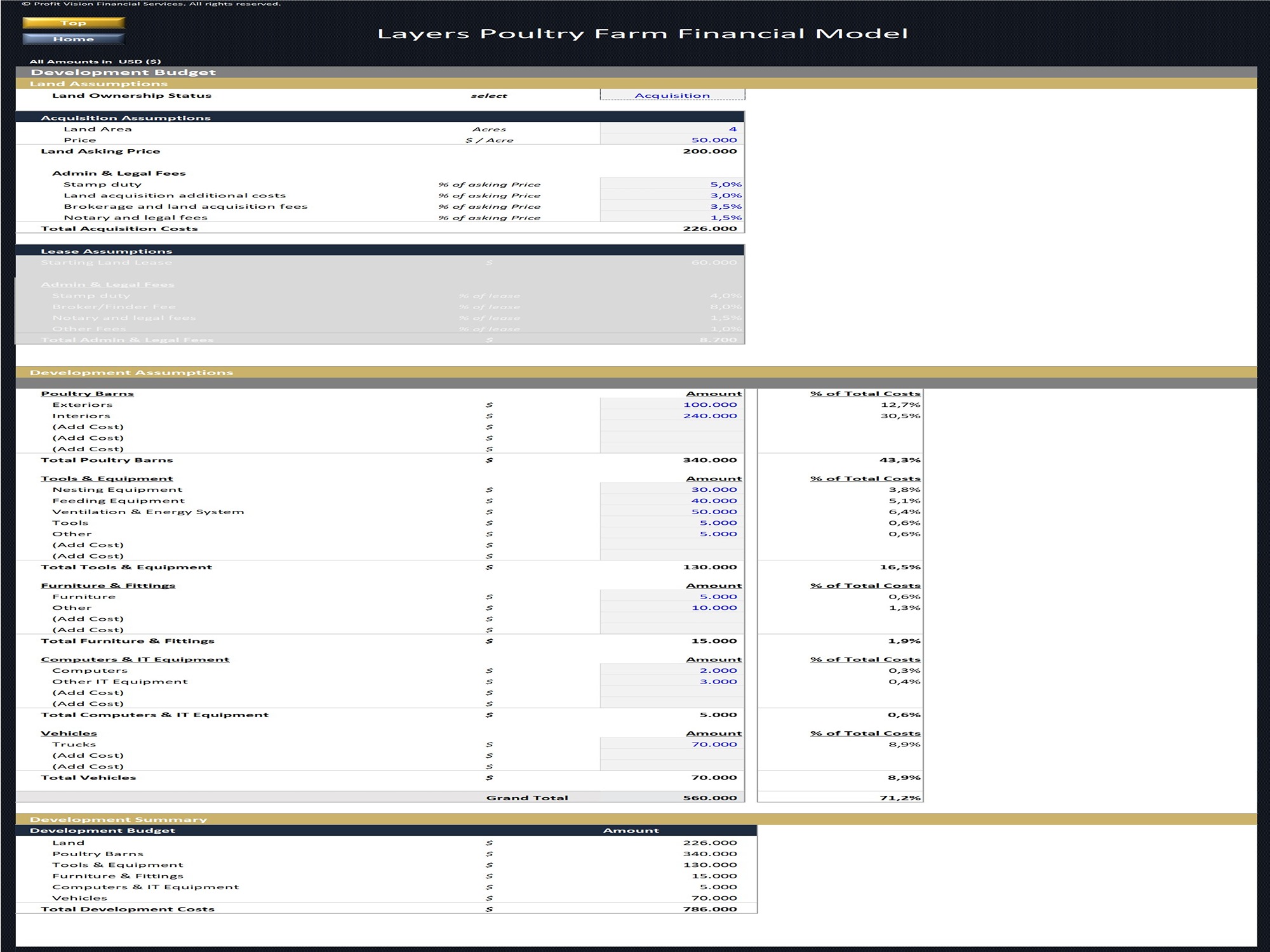This screenshot has width=1270, height=952.
Task: Select the Trucks amount 70.000
Action: coord(672,744)
